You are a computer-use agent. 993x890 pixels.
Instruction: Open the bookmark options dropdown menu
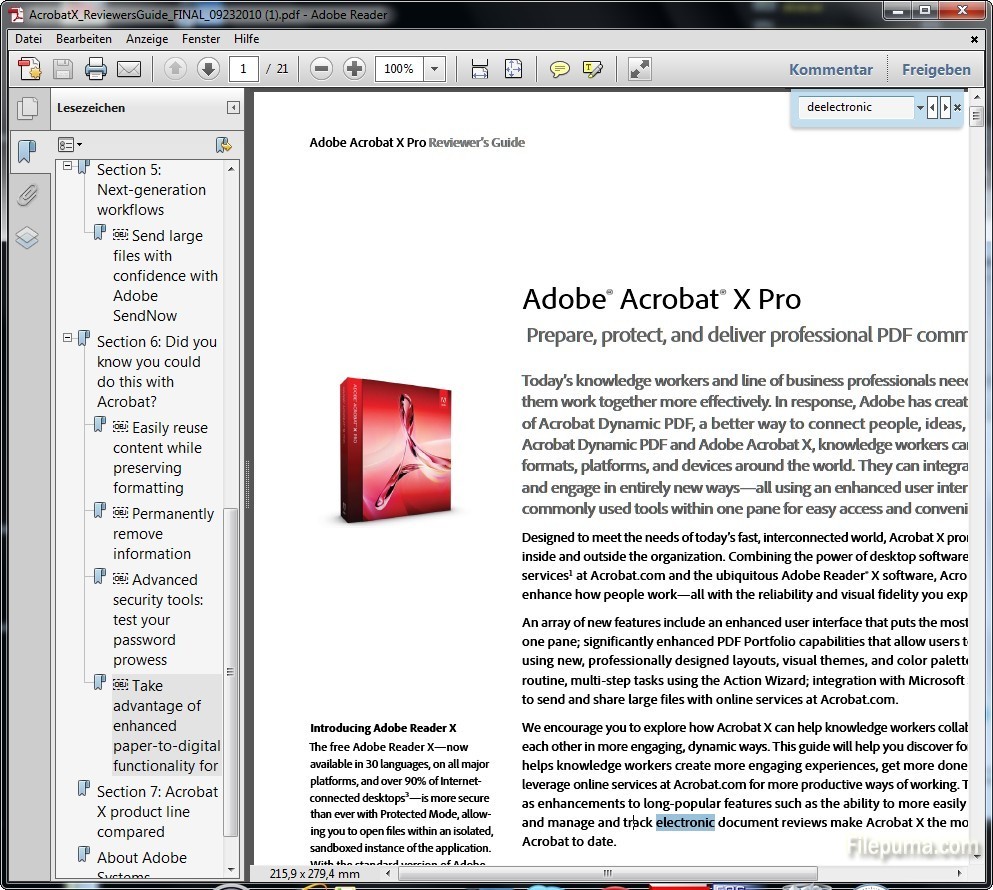coord(70,145)
